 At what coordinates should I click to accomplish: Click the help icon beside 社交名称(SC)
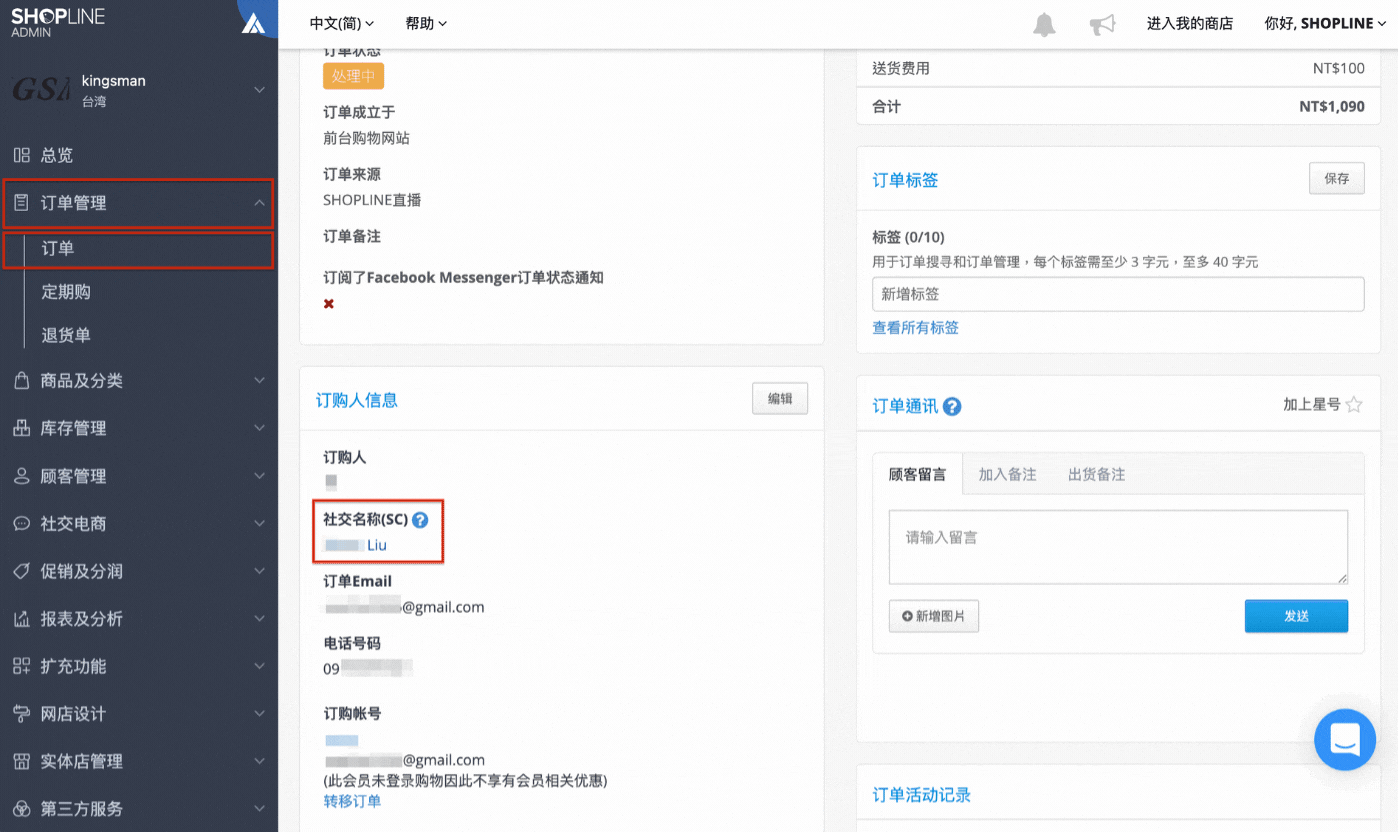click(420, 520)
